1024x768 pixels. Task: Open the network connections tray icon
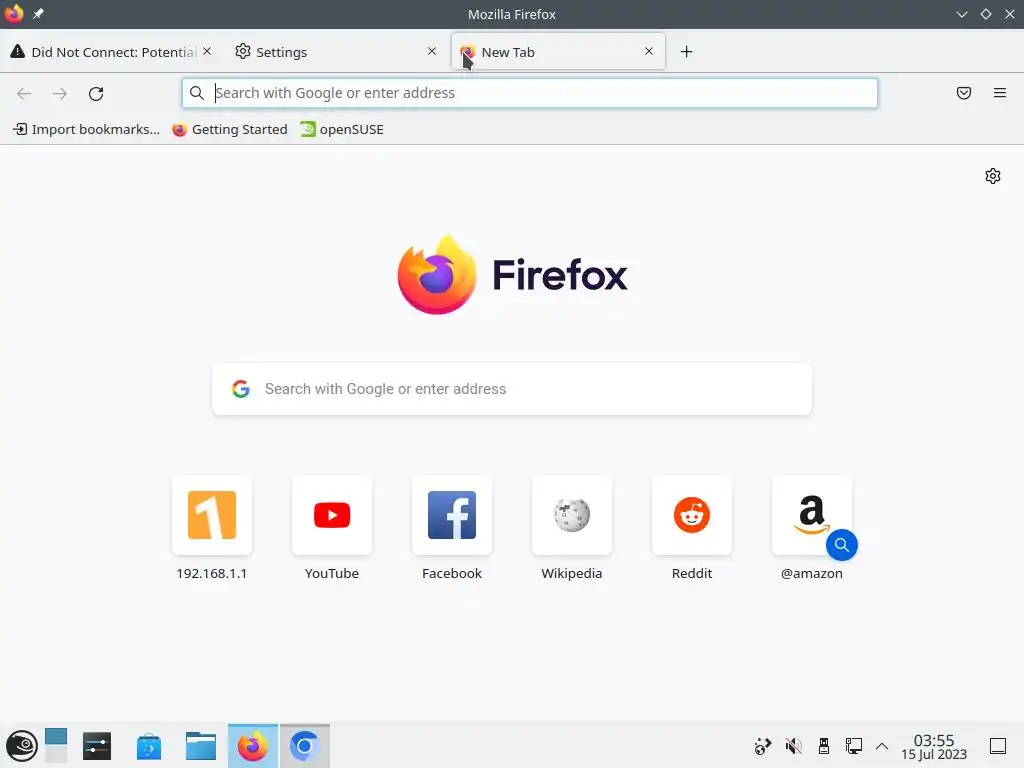(854, 746)
